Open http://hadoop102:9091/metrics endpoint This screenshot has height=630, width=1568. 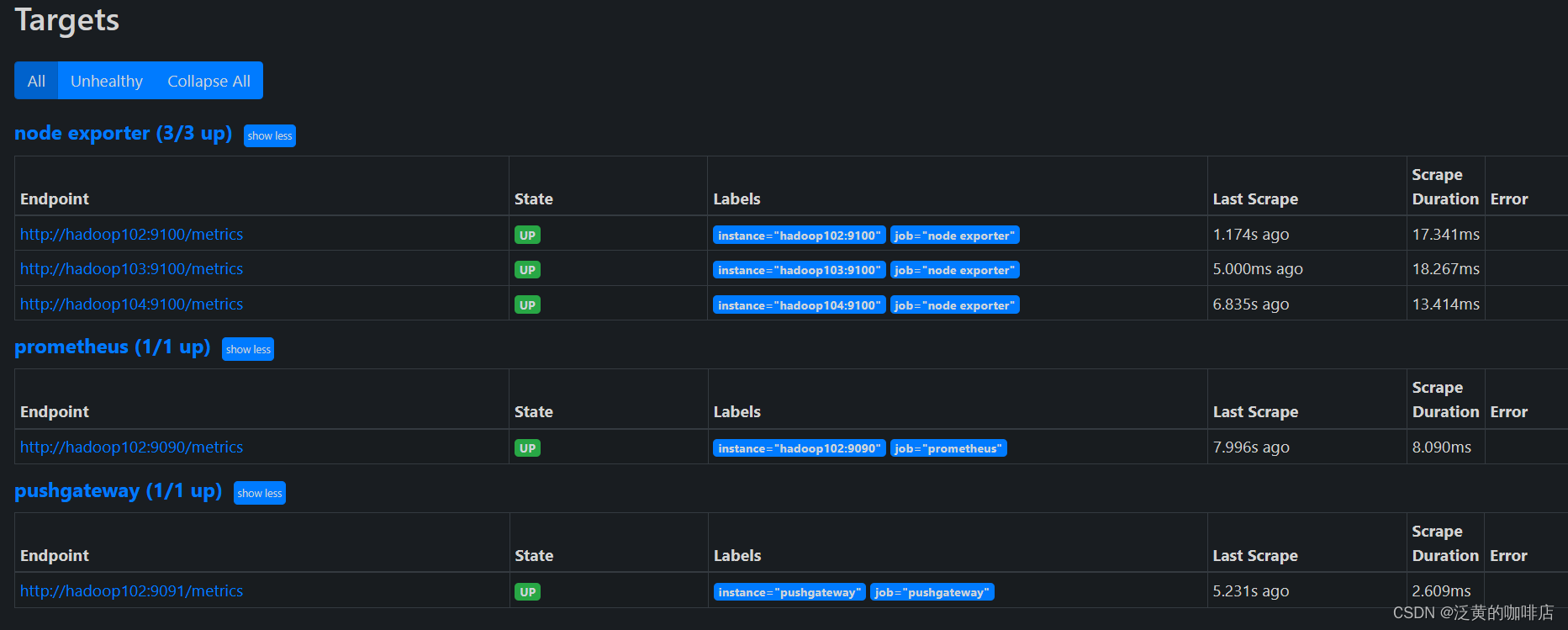click(131, 591)
